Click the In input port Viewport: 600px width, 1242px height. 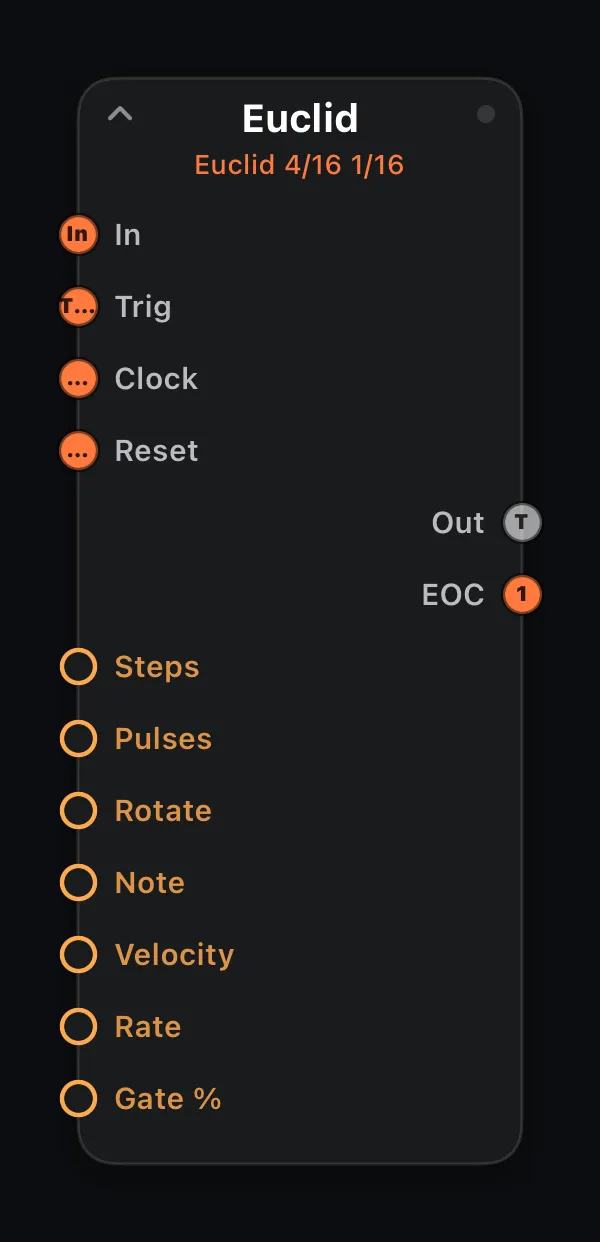coord(79,235)
